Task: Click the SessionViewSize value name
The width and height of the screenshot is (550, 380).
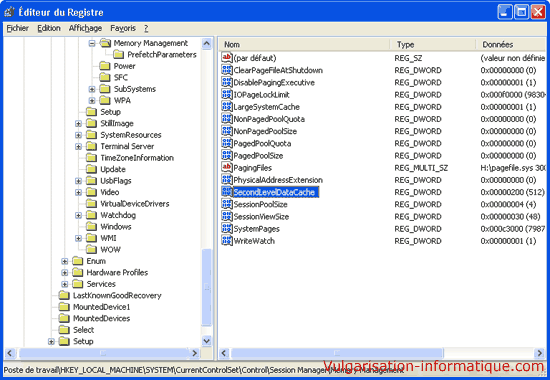Action: coord(261,216)
